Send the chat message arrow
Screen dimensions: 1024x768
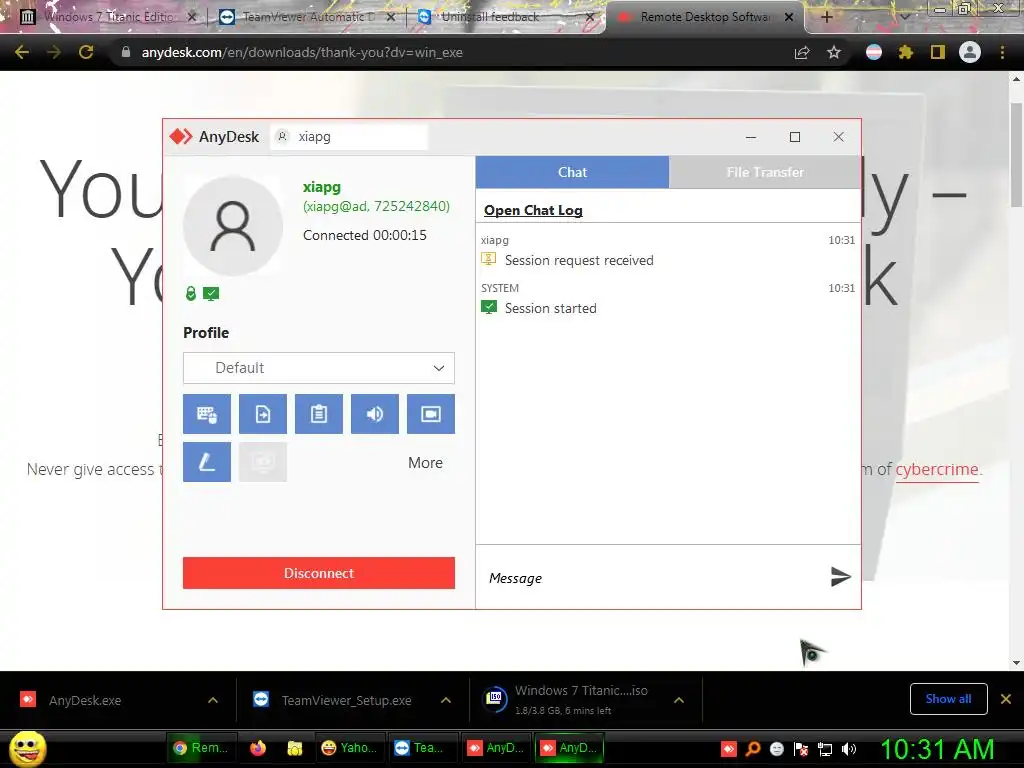point(840,577)
